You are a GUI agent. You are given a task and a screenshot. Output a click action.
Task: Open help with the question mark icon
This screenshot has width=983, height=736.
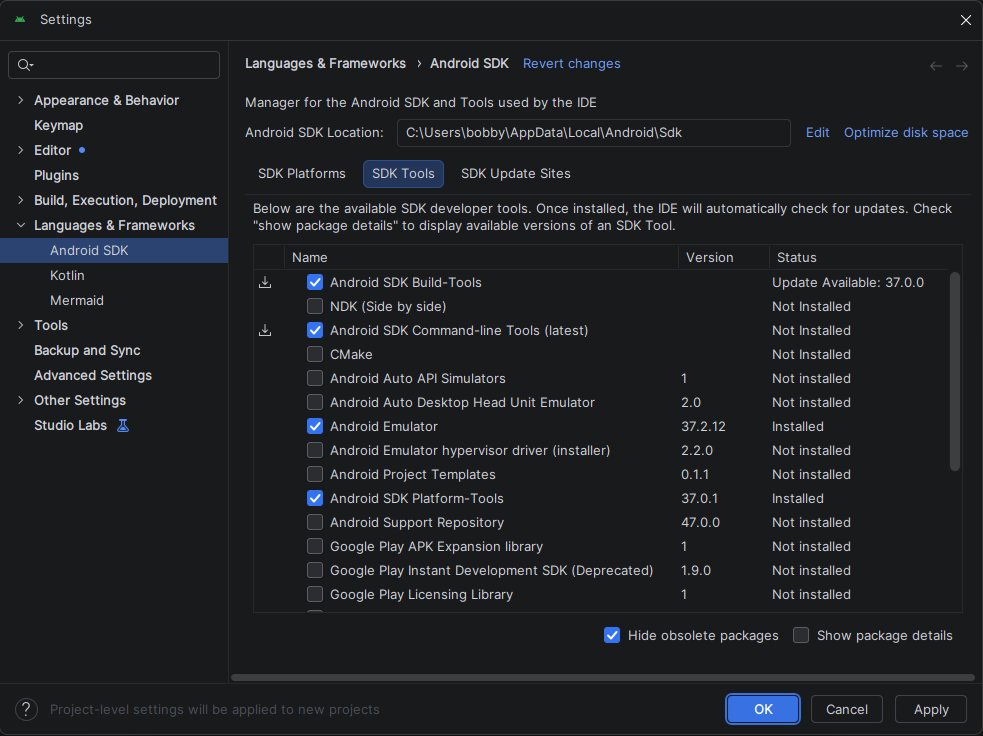26,709
